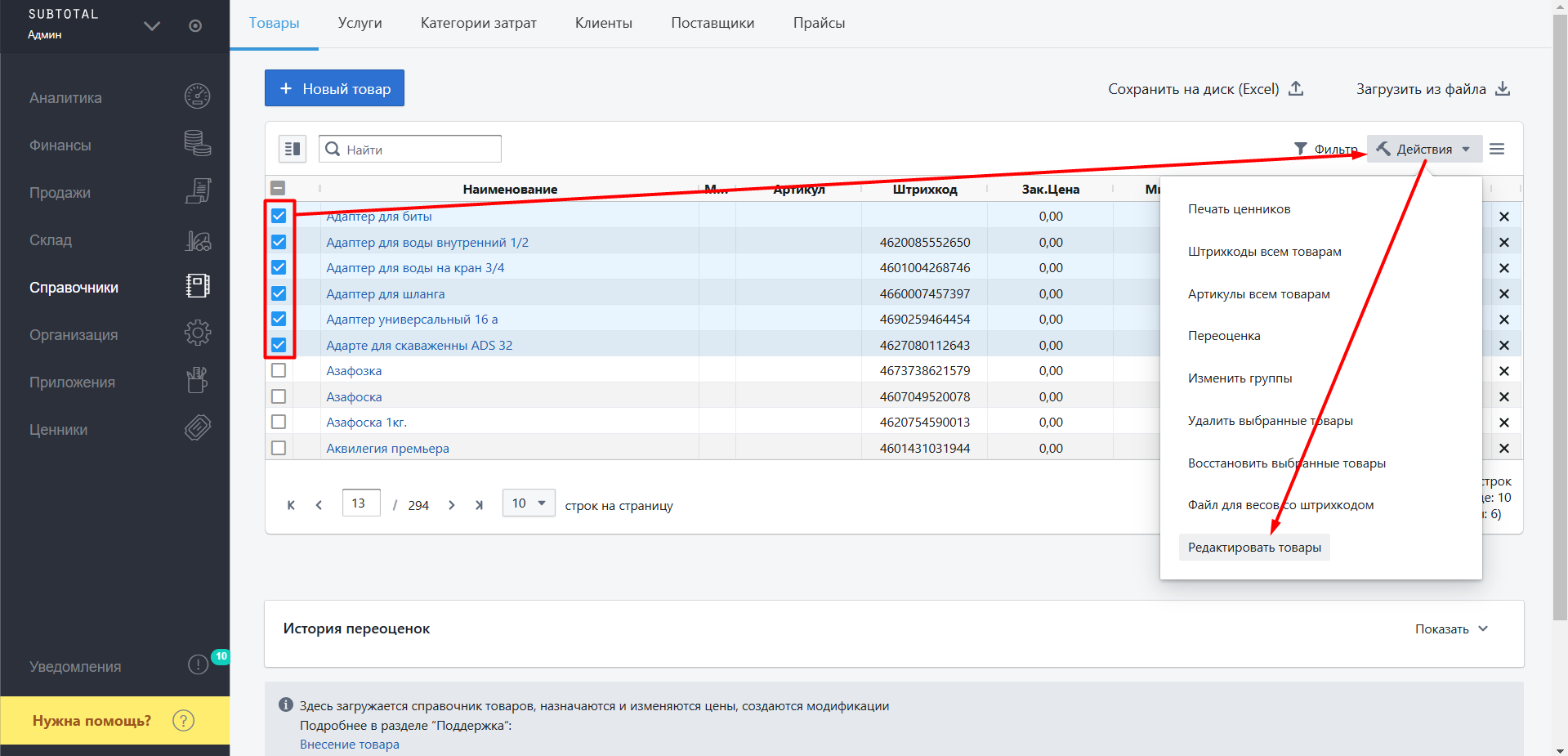Go to next page of table
This screenshot has width=1568, height=756.
[x=451, y=505]
